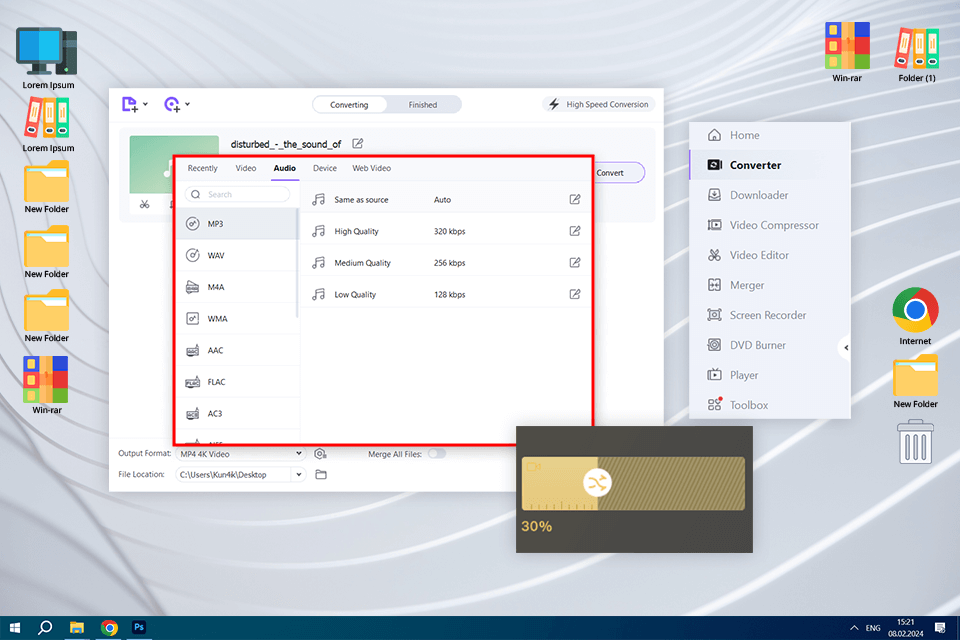The width and height of the screenshot is (960, 640).
Task: Click the ENG language indicator
Action: click(x=873, y=628)
